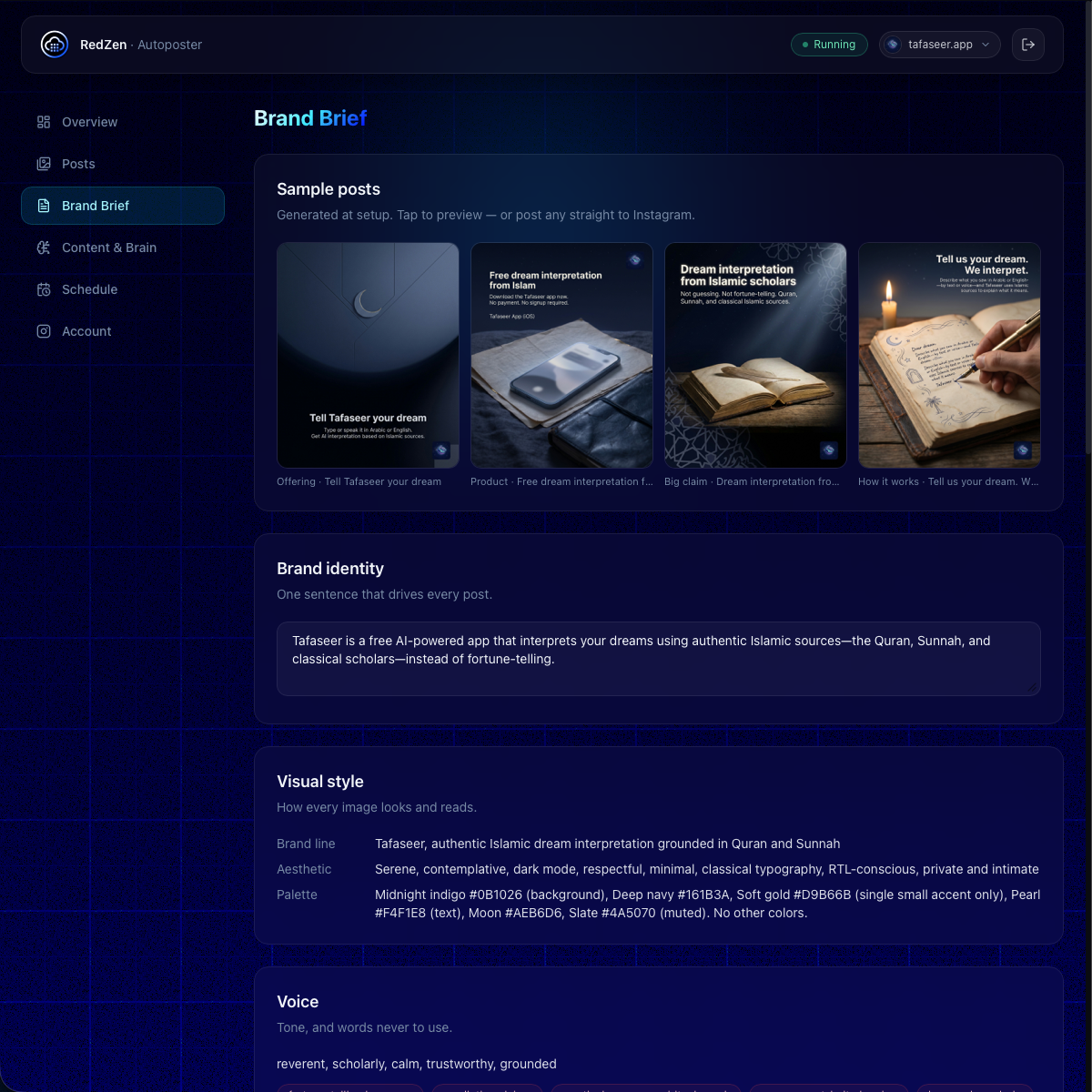Click the 'How it works' caption

pyautogui.click(x=948, y=482)
